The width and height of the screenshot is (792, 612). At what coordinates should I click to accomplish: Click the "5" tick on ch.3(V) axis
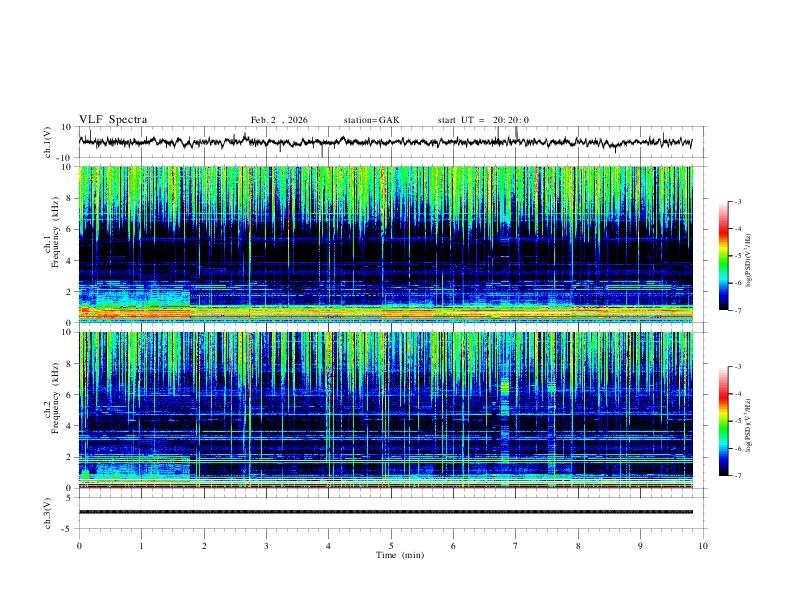click(69, 498)
